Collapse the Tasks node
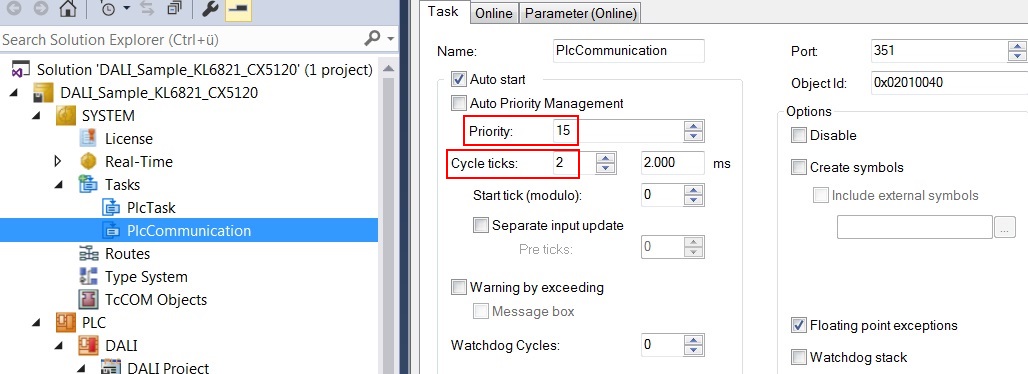The height and width of the screenshot is (374, 1028). 58,185
